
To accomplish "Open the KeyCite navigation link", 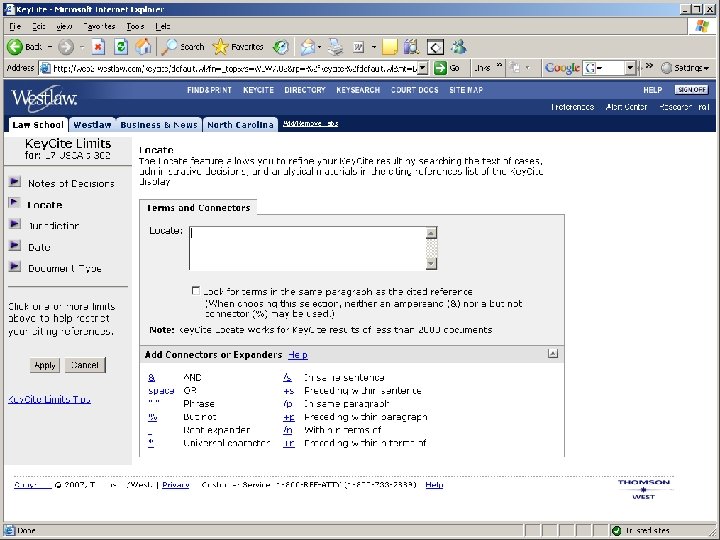I will point(259,90).
